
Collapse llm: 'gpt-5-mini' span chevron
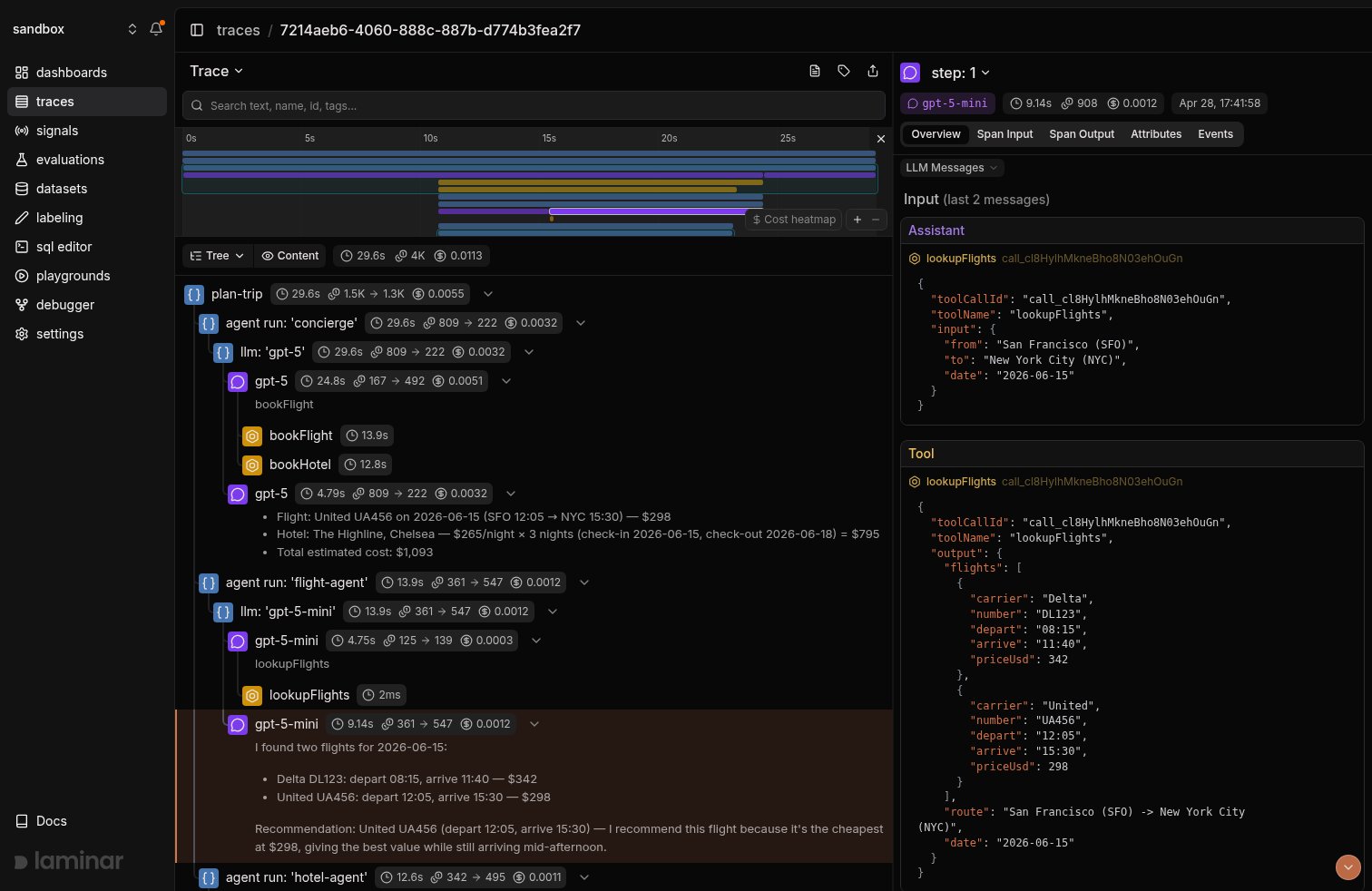[553, 612]
